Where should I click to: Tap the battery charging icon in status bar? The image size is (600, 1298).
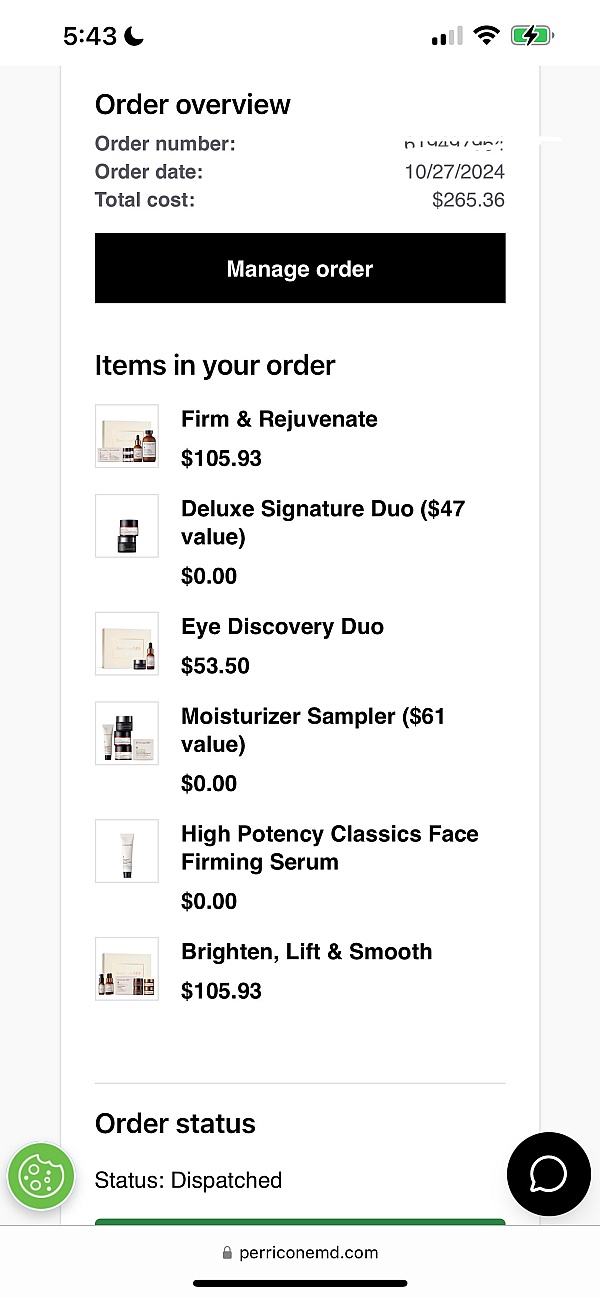point(532,36)
